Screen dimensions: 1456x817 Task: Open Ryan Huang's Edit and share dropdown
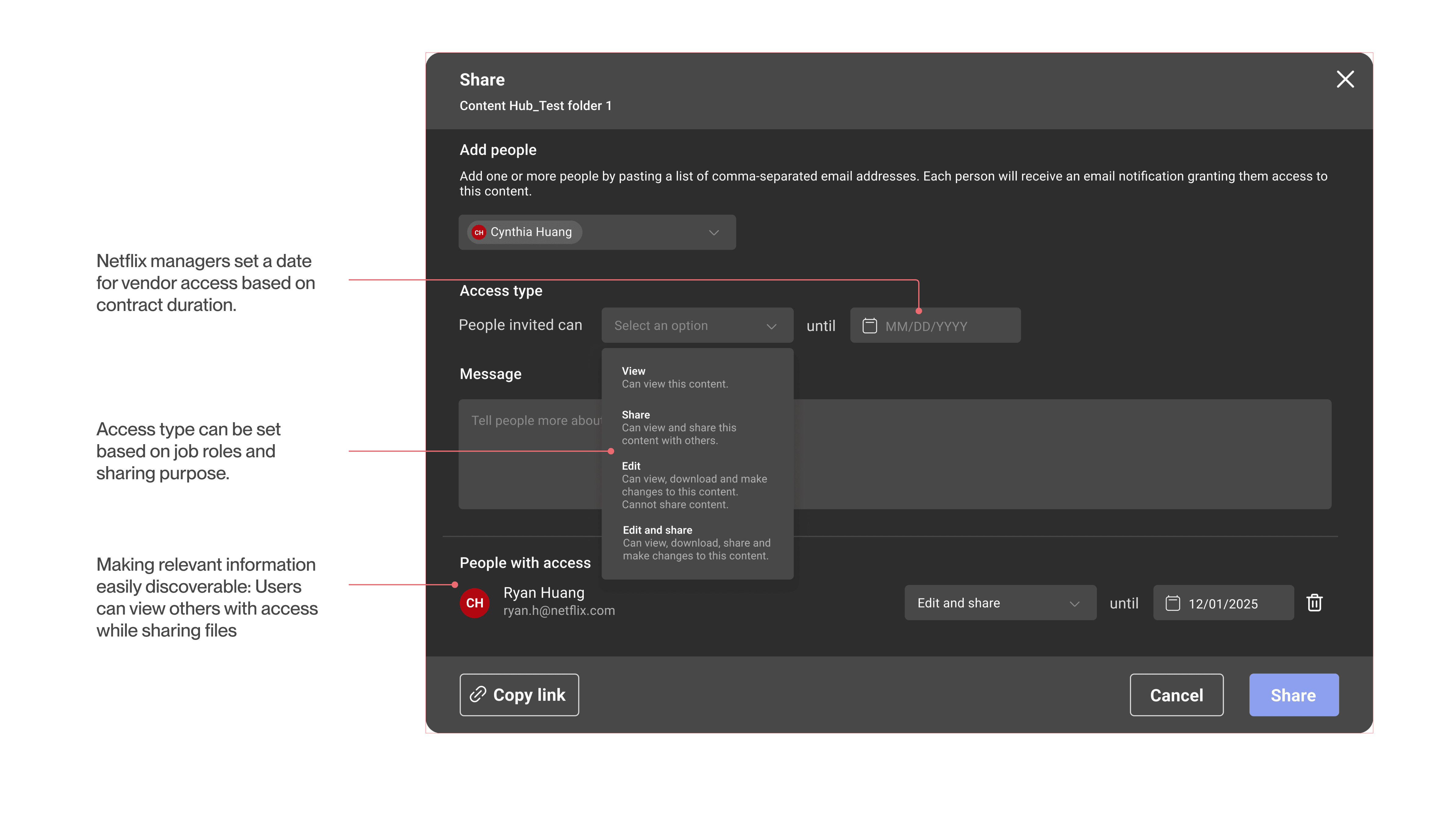[1000, 603]
